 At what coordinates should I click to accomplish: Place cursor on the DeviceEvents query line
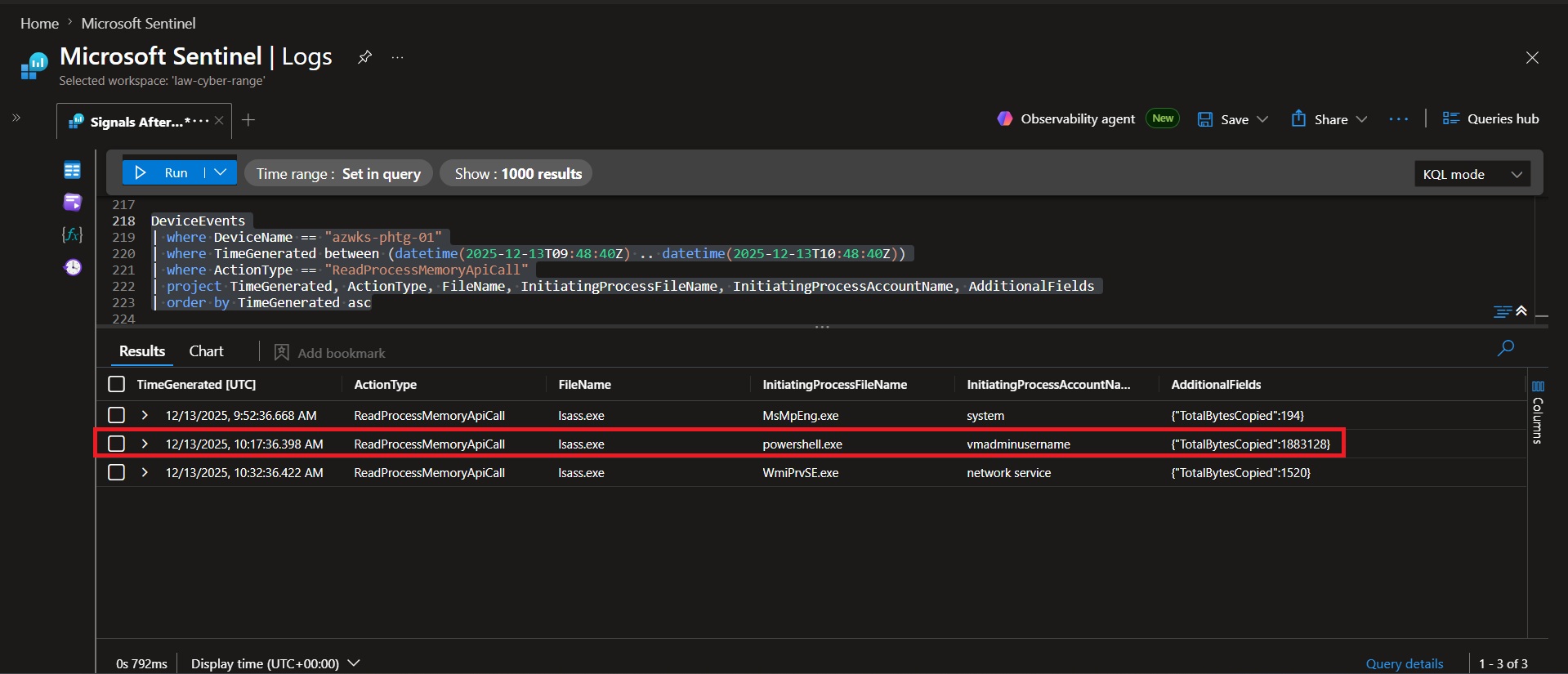tap(198, 221)
